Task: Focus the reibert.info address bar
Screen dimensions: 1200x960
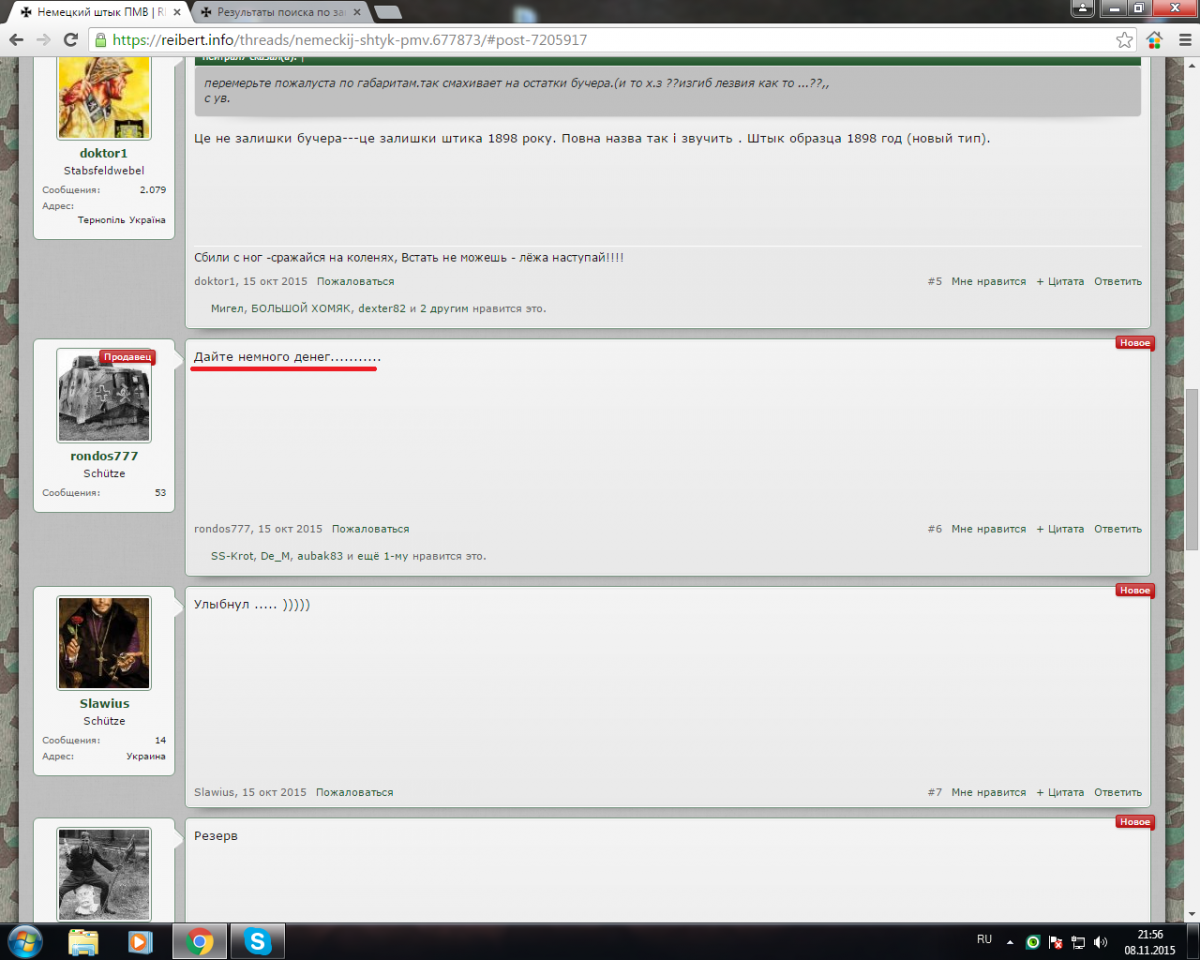Action: (x=600, y=40)
